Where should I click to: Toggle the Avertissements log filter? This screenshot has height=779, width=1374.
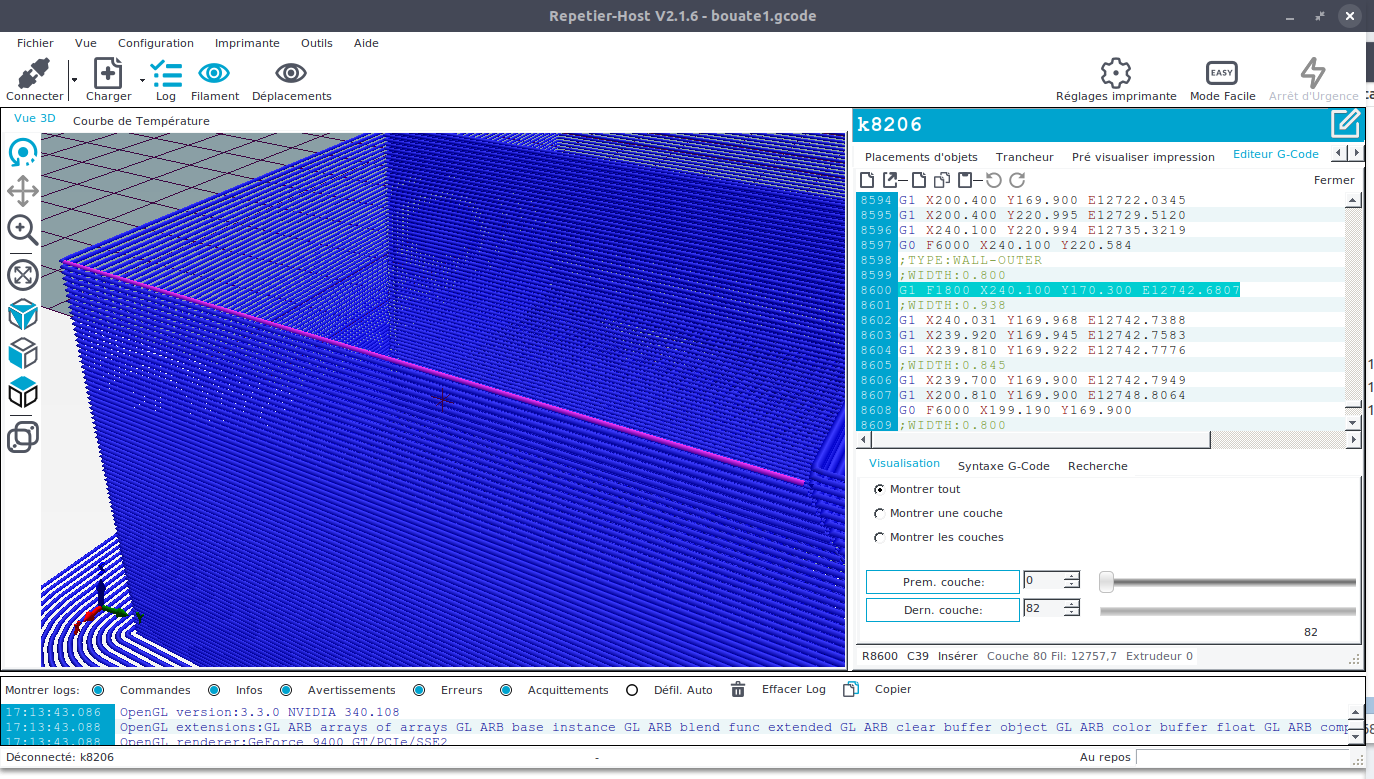coord(286,690)
